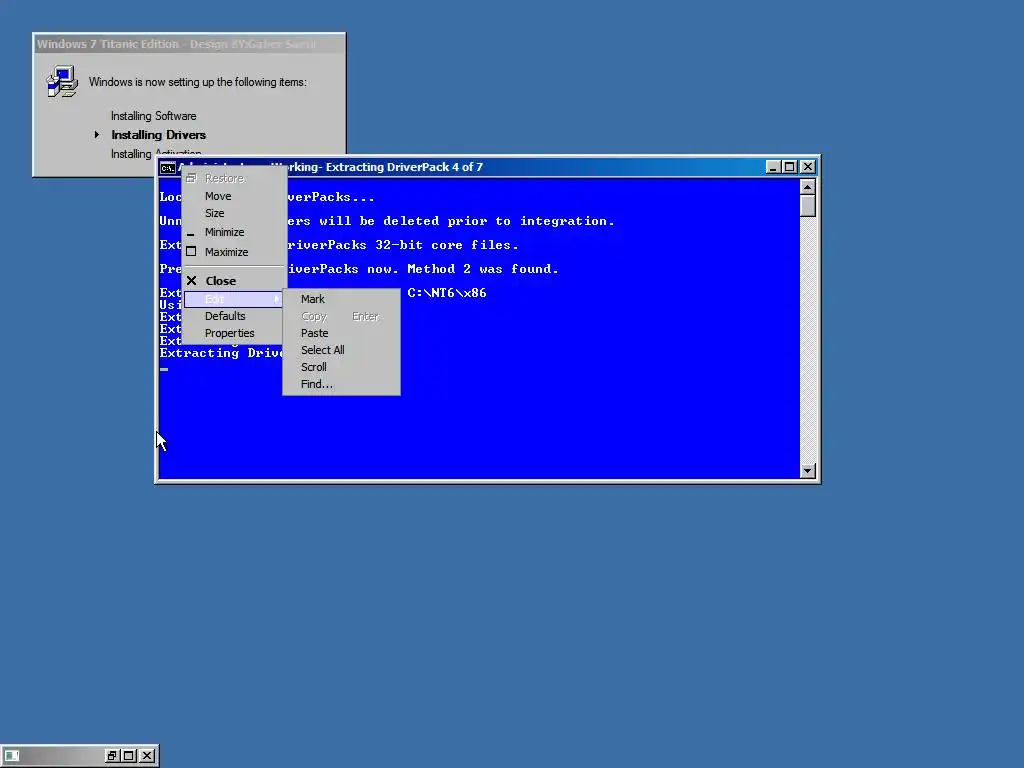Screen dimensions: 1024x768
Task: Select Minimize in the system menu
Action: [234, 232]
